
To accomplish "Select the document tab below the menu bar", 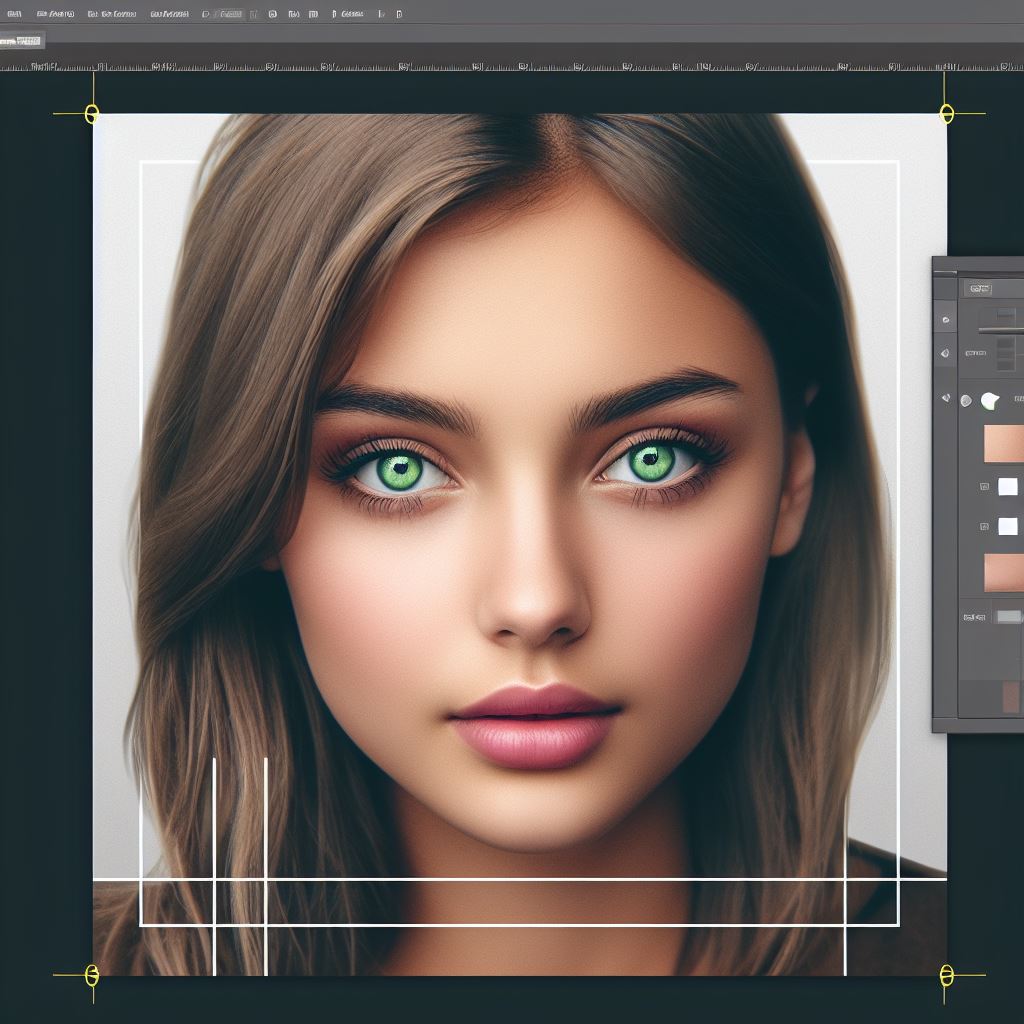I will [x=21, y=41].
